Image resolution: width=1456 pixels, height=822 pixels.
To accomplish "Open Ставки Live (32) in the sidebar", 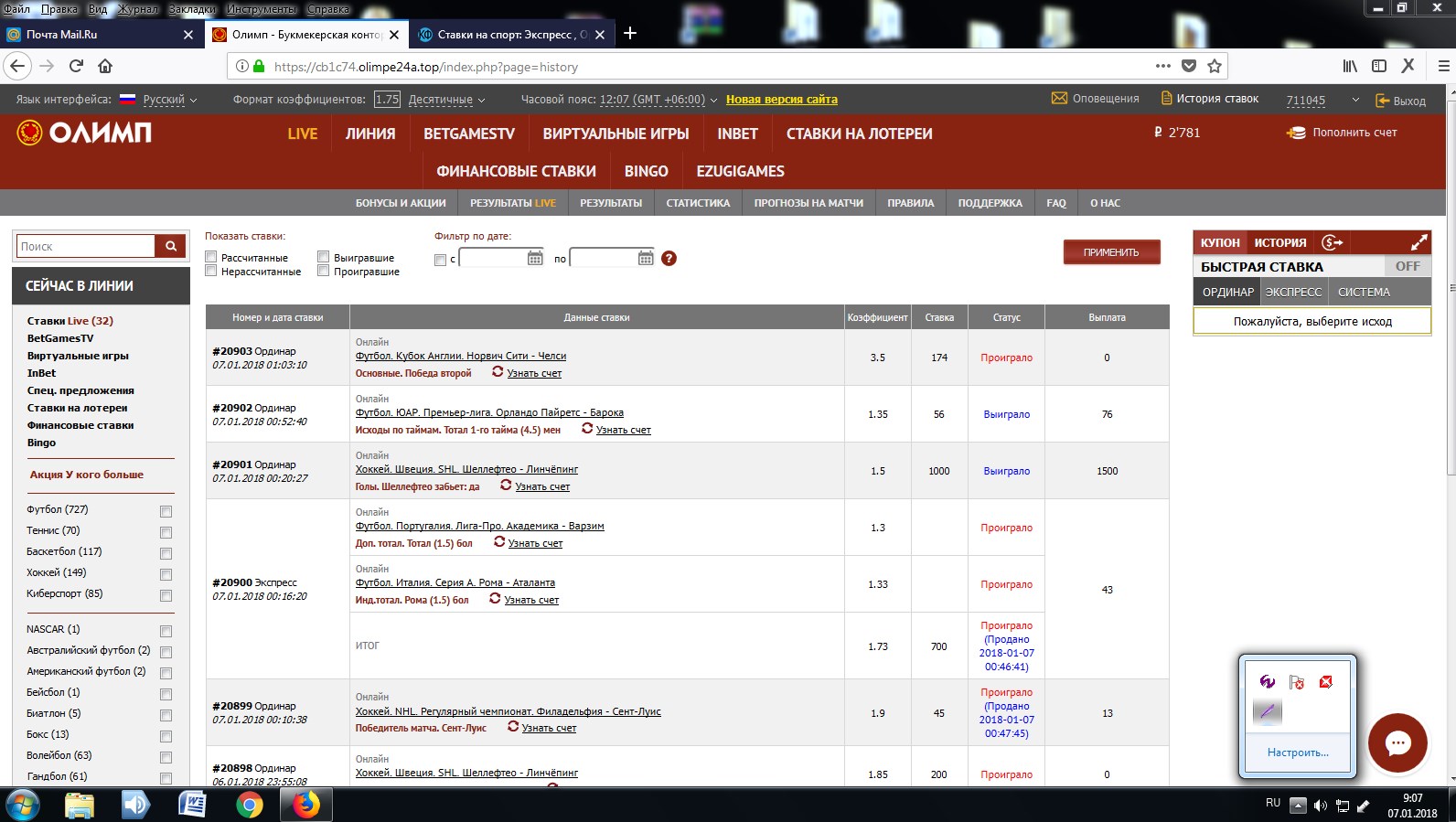I will (x=70, y=321).
